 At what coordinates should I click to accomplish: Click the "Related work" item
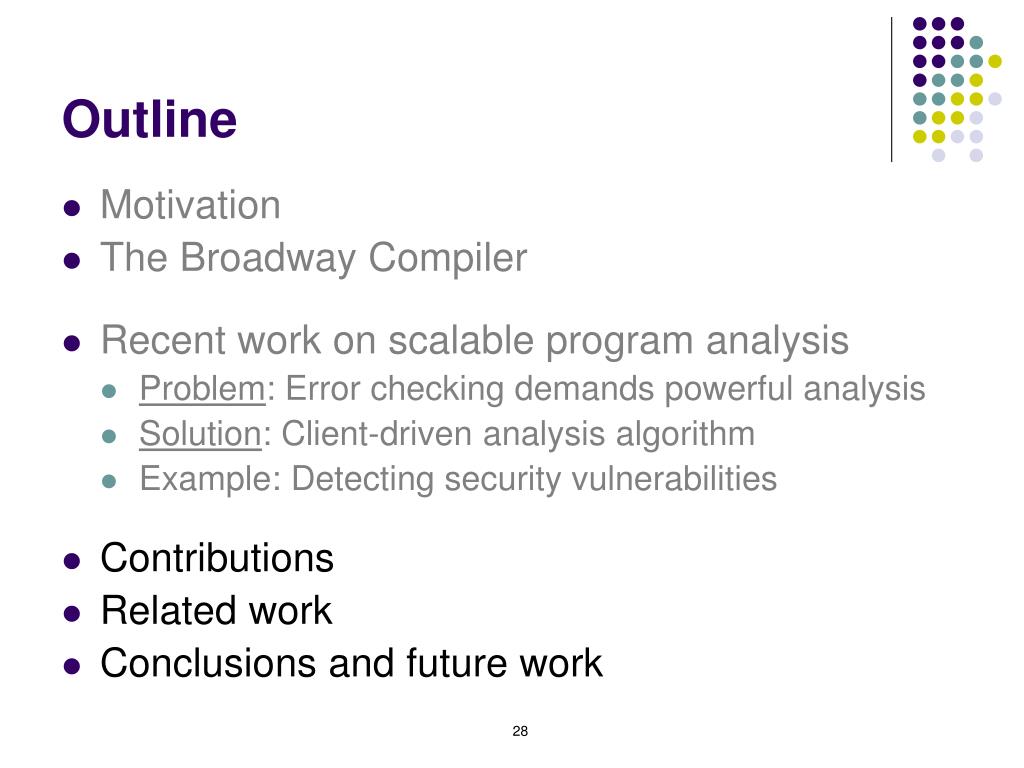click(x=216, y=611)
